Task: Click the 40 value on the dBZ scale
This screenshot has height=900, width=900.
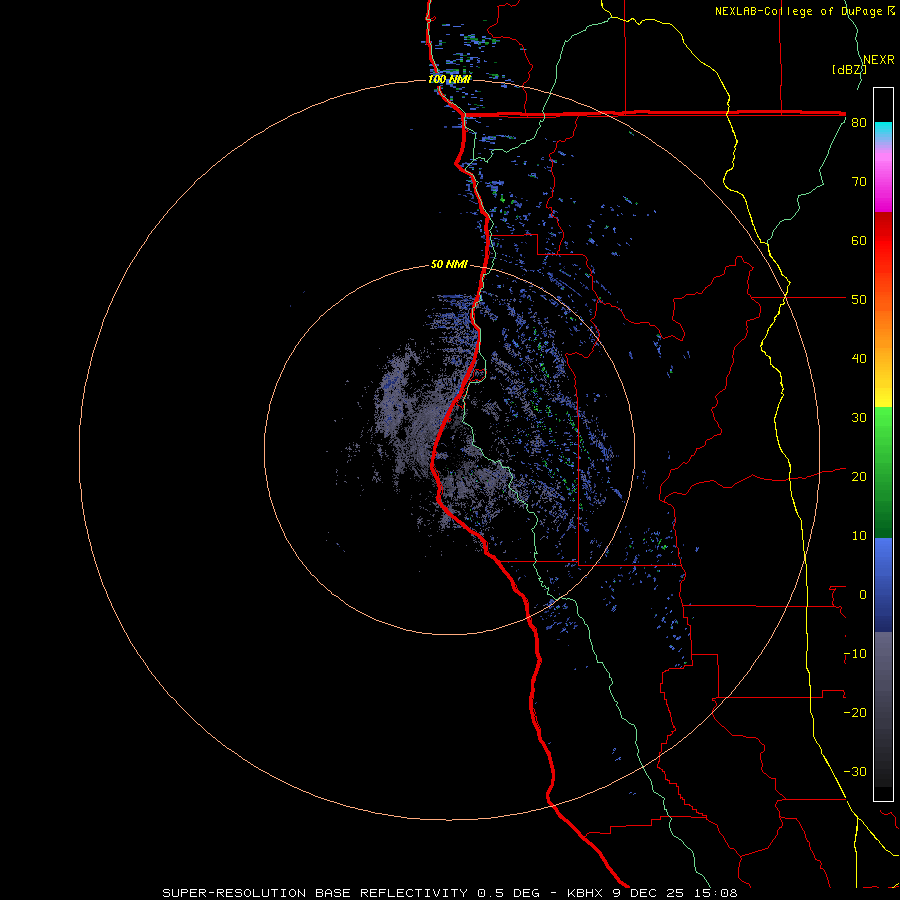Action: pos(859,359)
